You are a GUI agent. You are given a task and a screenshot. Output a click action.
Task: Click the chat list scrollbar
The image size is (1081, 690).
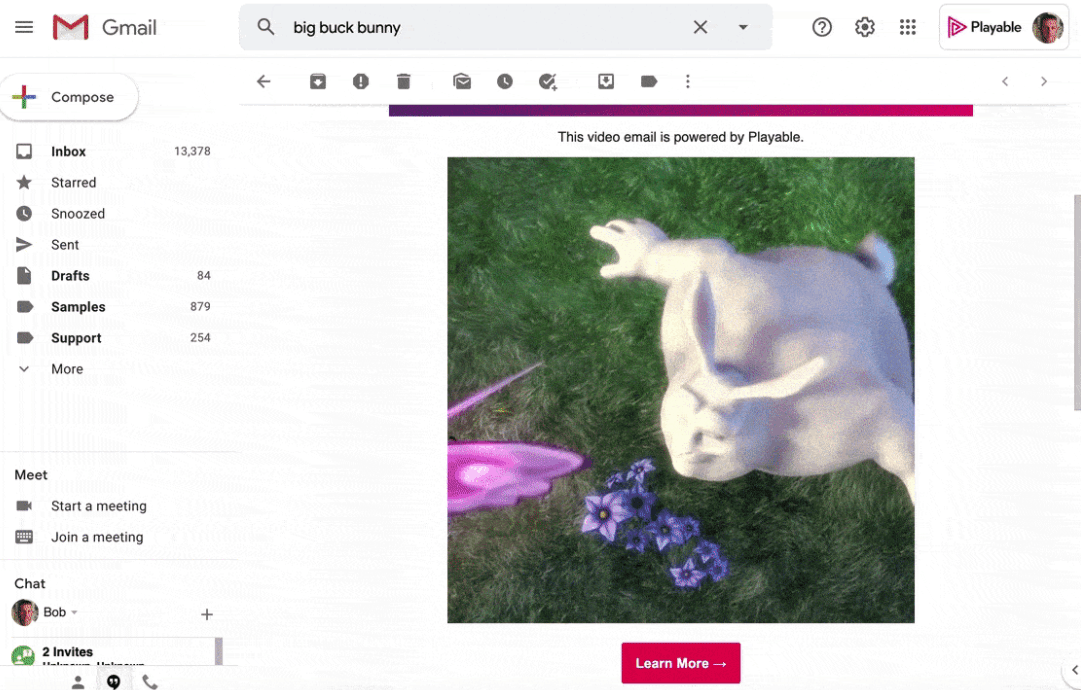point(219,651)
